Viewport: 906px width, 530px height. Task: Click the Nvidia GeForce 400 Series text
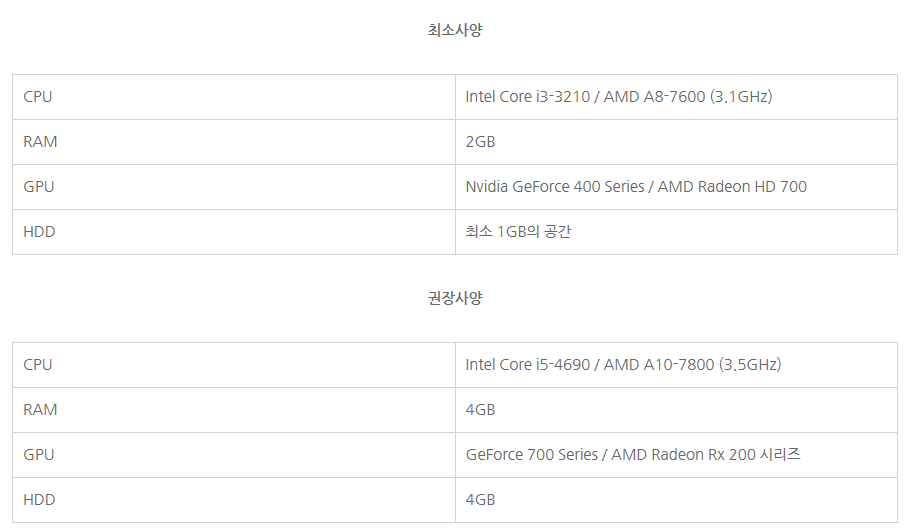pyautogui.click(x=555, y=187)
